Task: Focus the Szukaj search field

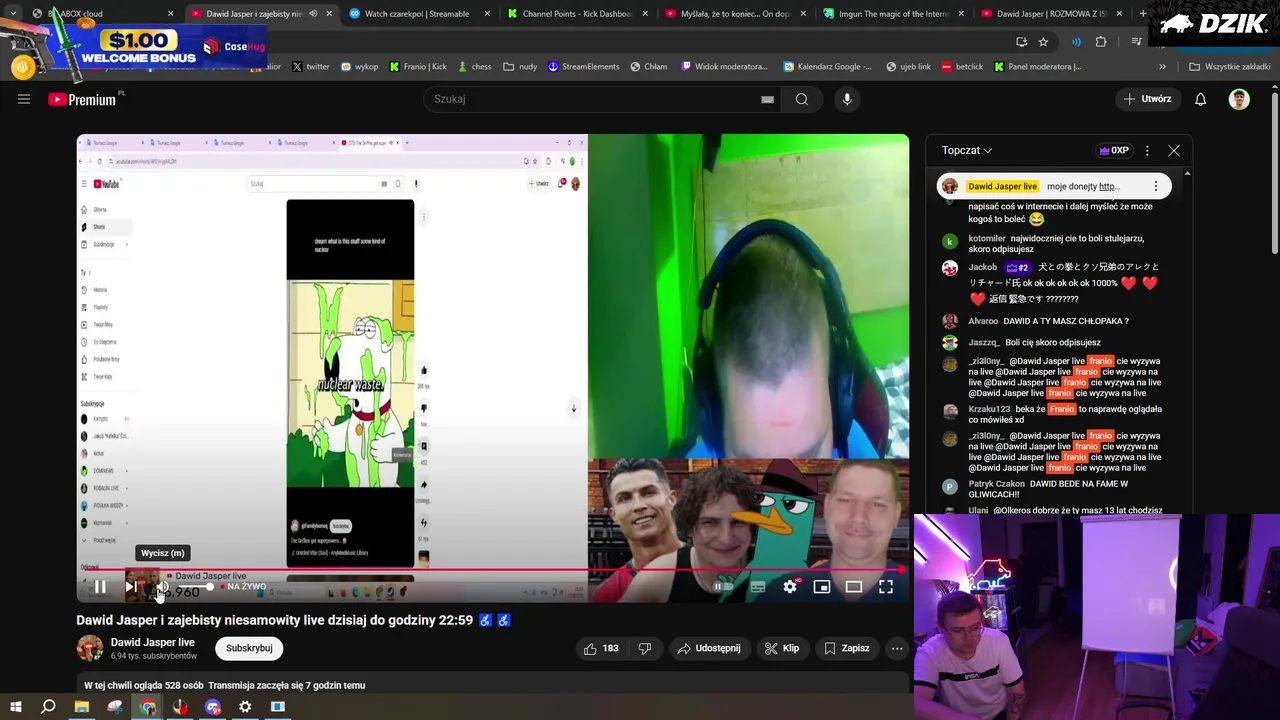Action: (x=592, y=99)
